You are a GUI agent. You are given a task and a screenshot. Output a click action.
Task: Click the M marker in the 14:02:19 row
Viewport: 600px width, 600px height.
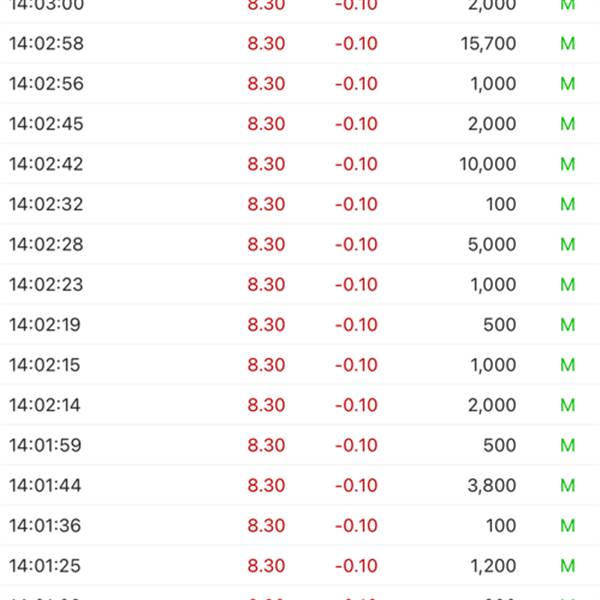567,325
